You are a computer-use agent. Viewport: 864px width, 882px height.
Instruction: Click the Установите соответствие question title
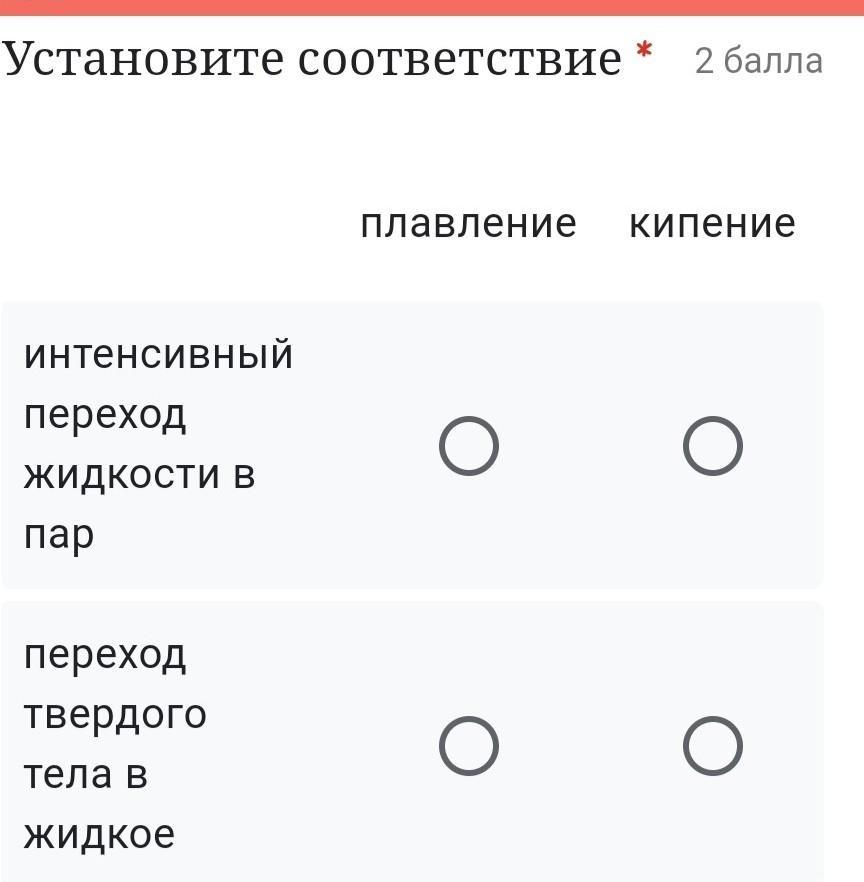pyautogui.click(x=312, y=60)
